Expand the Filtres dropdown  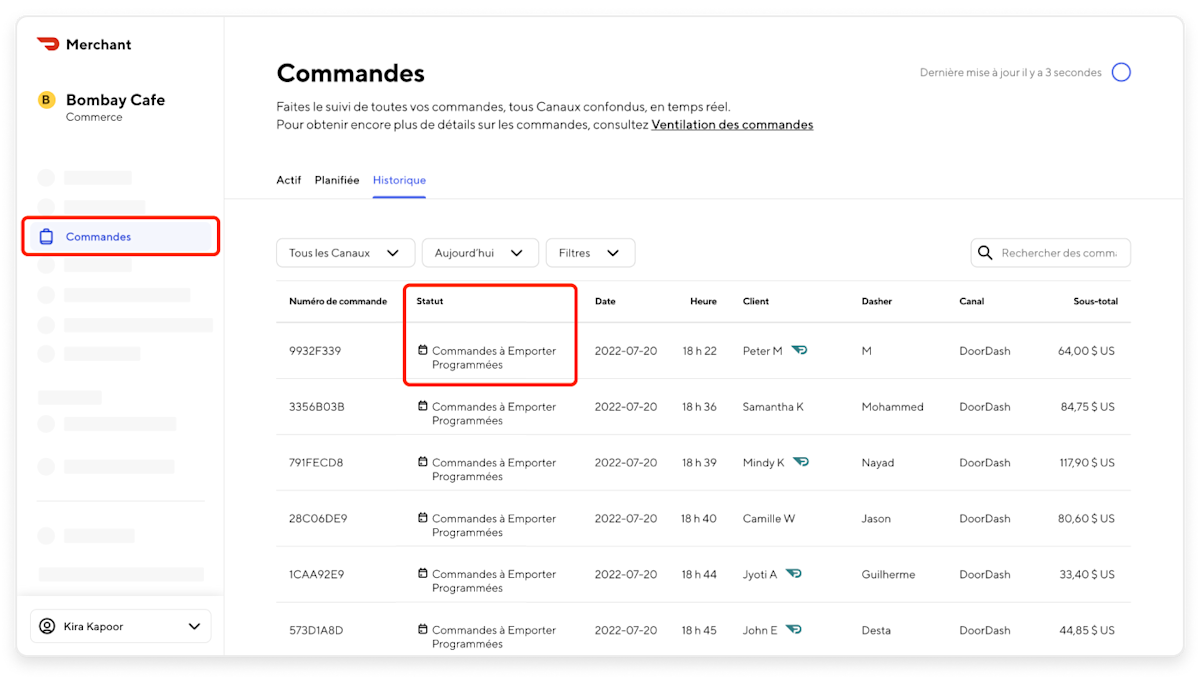coord(590,253)
